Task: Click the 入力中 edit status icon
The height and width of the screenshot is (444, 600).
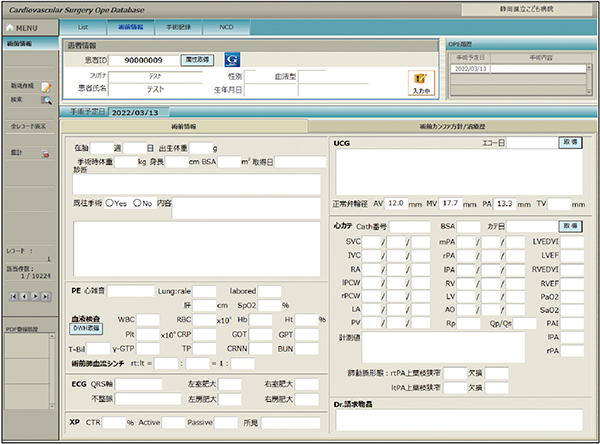Action: (x=421, y=82)
